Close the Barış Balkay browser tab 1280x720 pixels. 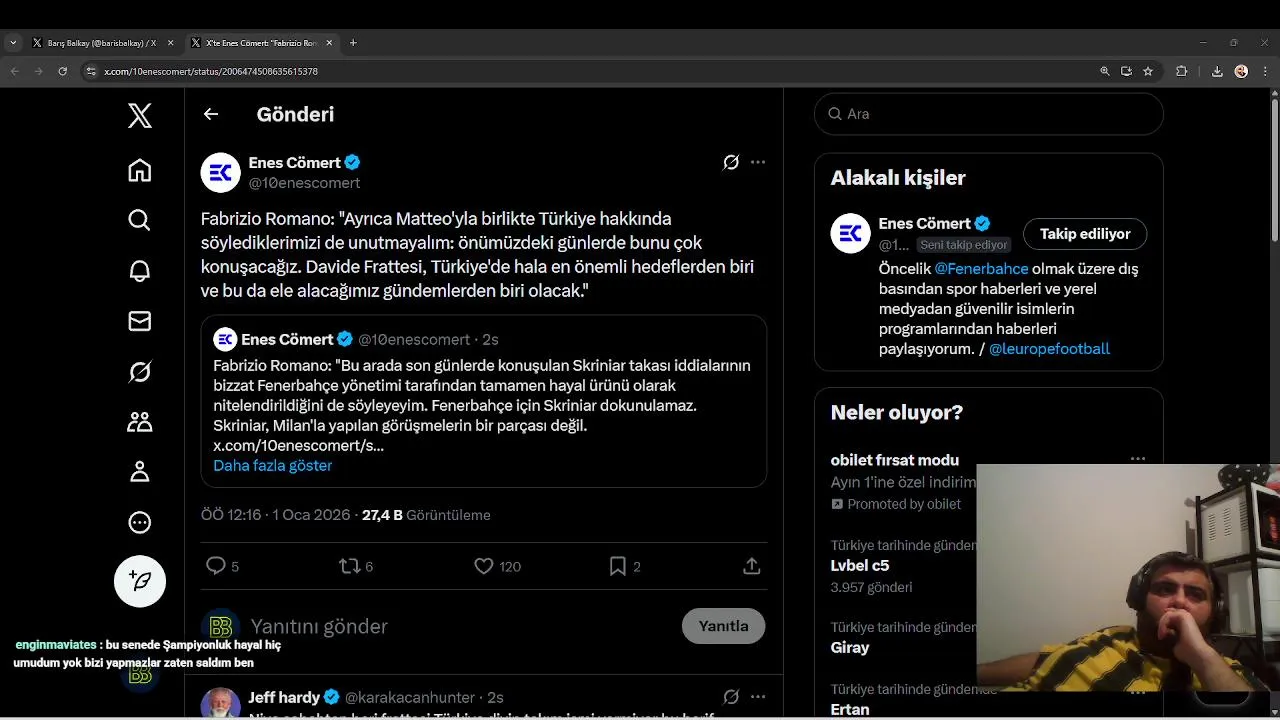[x=170, y=43]
